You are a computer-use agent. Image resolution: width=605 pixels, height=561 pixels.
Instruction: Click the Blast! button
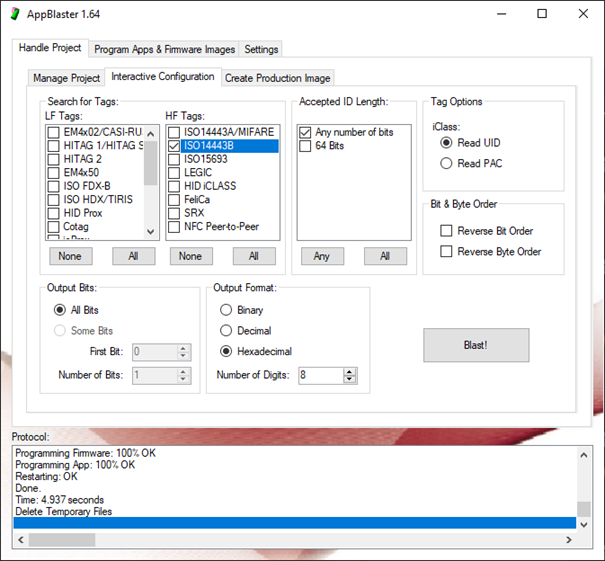476,345
